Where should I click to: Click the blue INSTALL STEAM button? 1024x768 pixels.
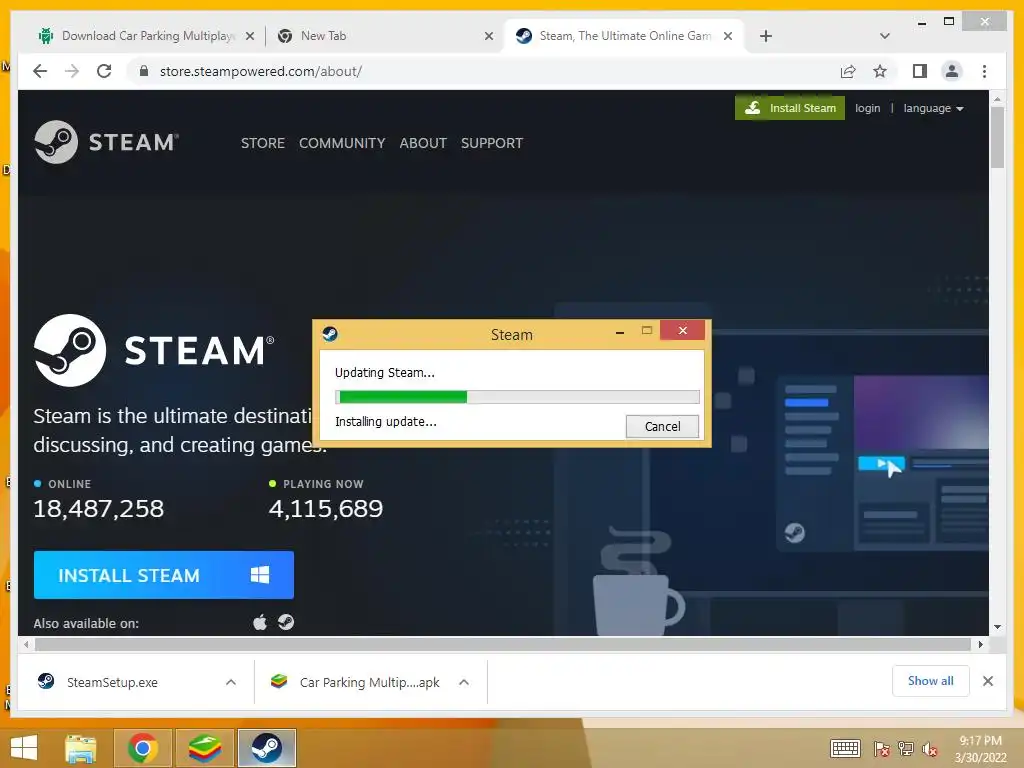[x=164, y=575]
